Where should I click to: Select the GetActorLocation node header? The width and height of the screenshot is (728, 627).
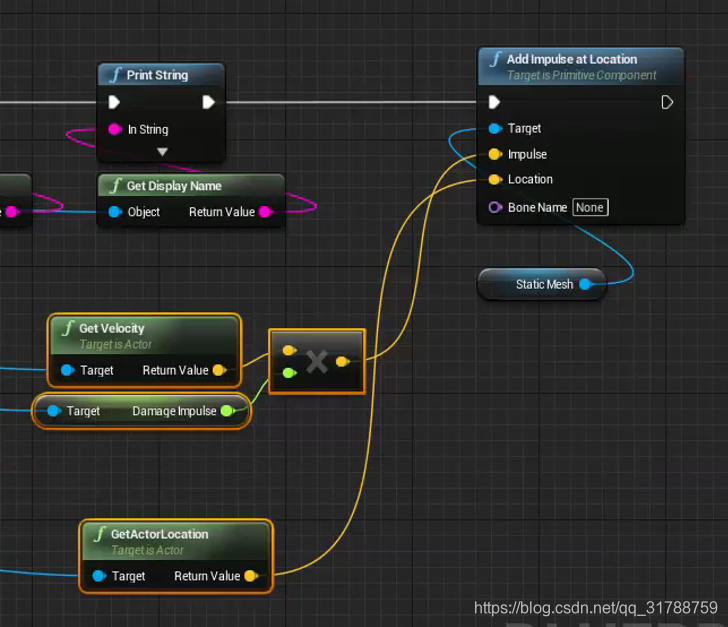click(x=176, y=541)
